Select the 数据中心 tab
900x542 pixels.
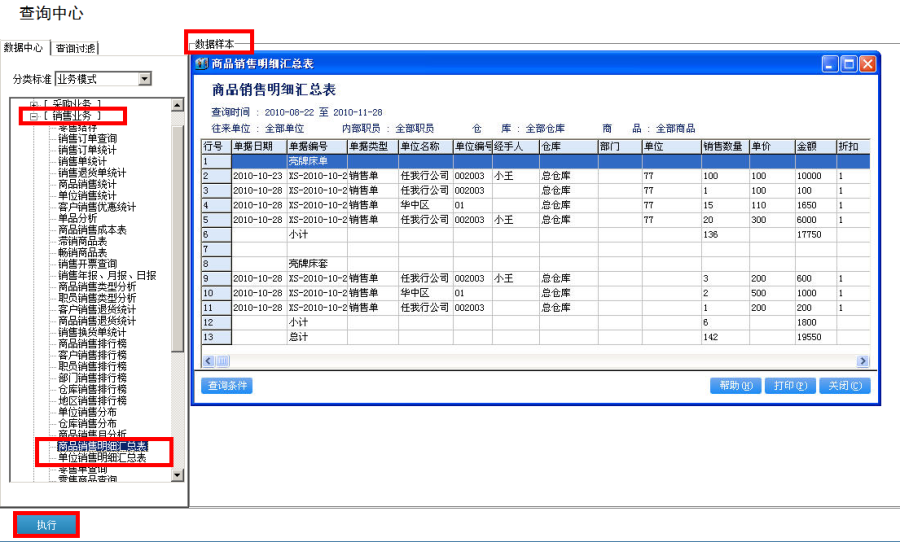[24, 47]
